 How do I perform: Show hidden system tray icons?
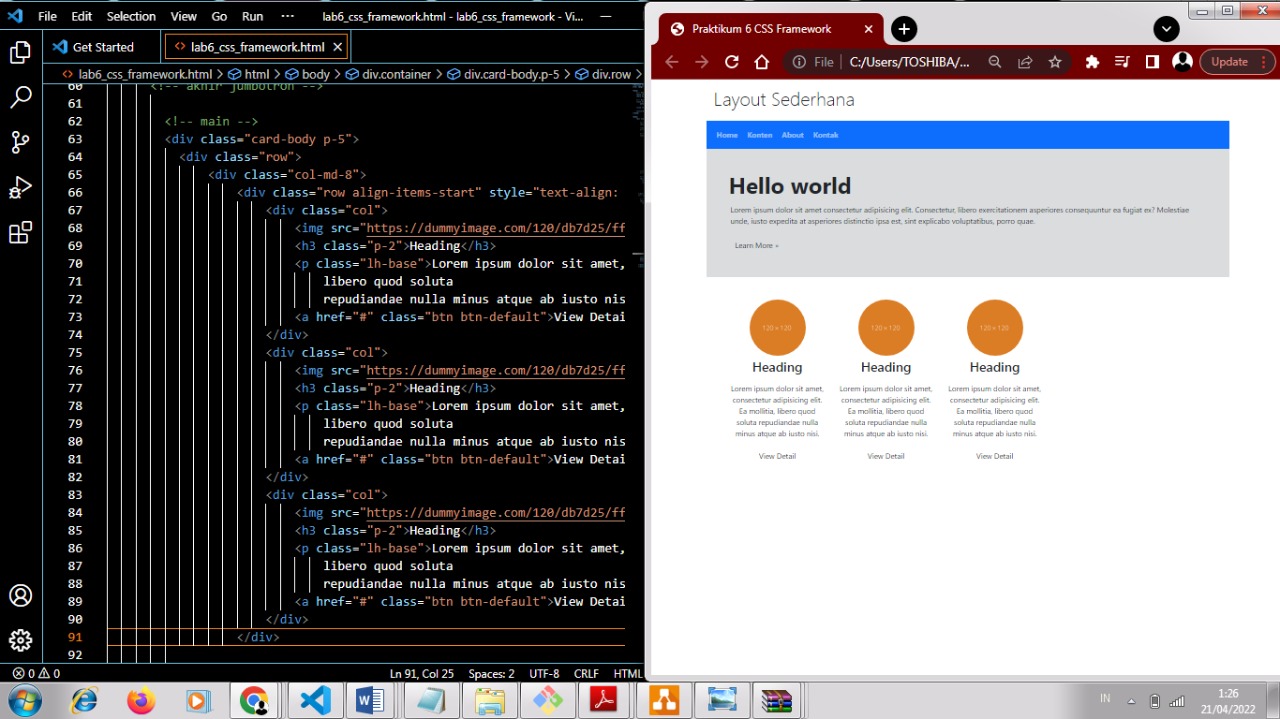click(1131, 701)
